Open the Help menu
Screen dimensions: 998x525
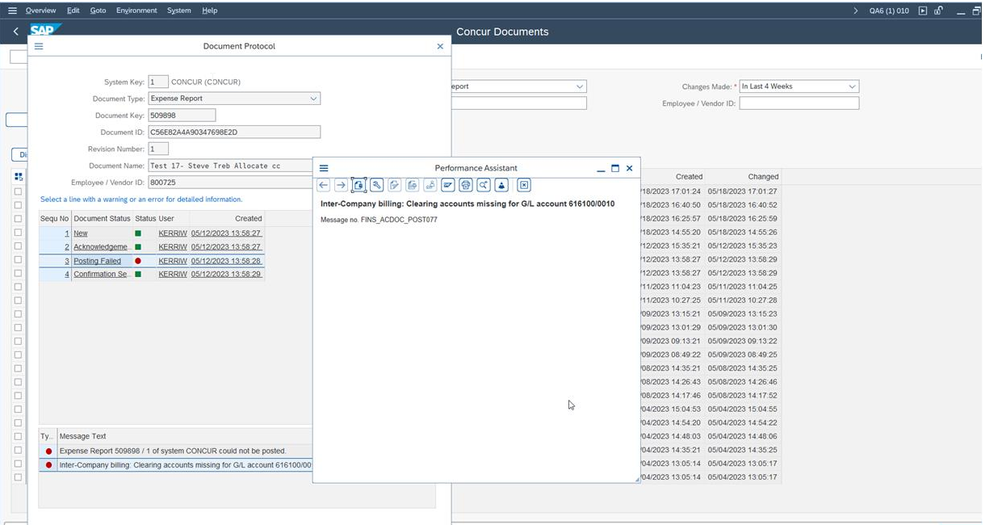click(209, 10)
